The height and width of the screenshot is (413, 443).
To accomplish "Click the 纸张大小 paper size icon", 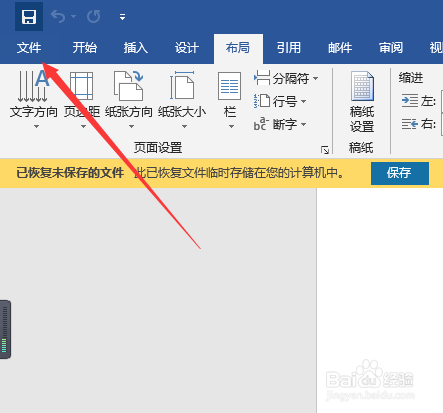I will coord(182,86).
